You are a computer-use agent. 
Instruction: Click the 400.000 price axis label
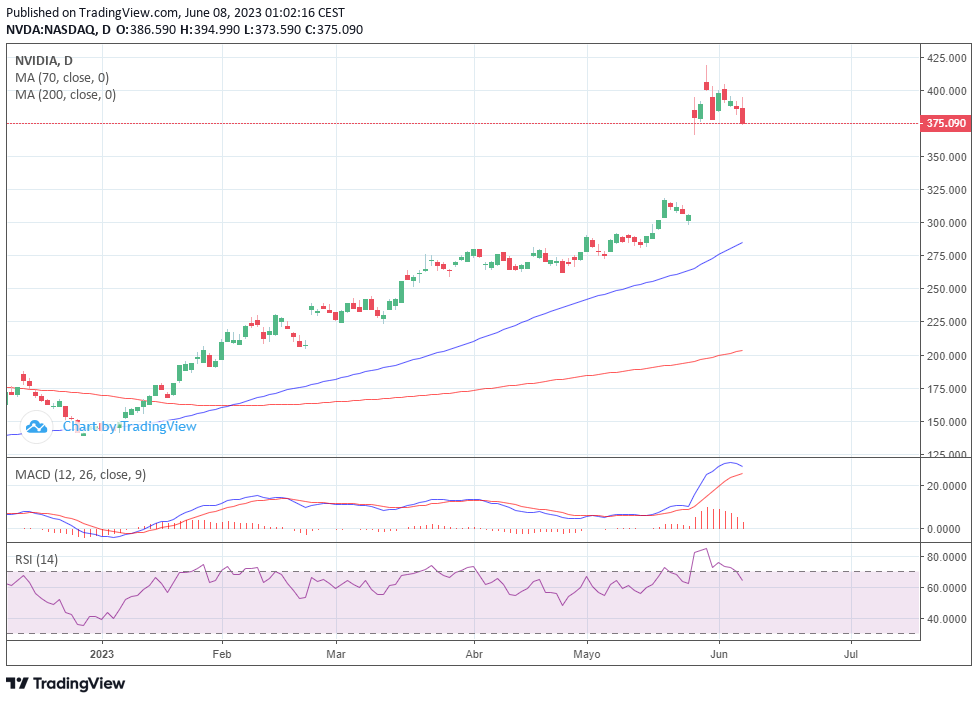946,91
